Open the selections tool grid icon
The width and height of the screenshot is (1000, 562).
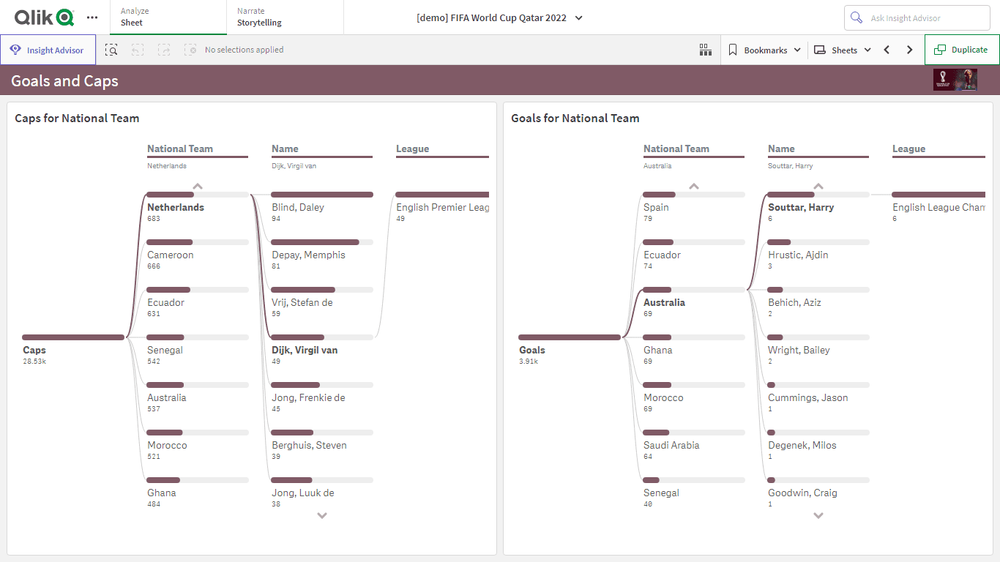click(705, 50)
